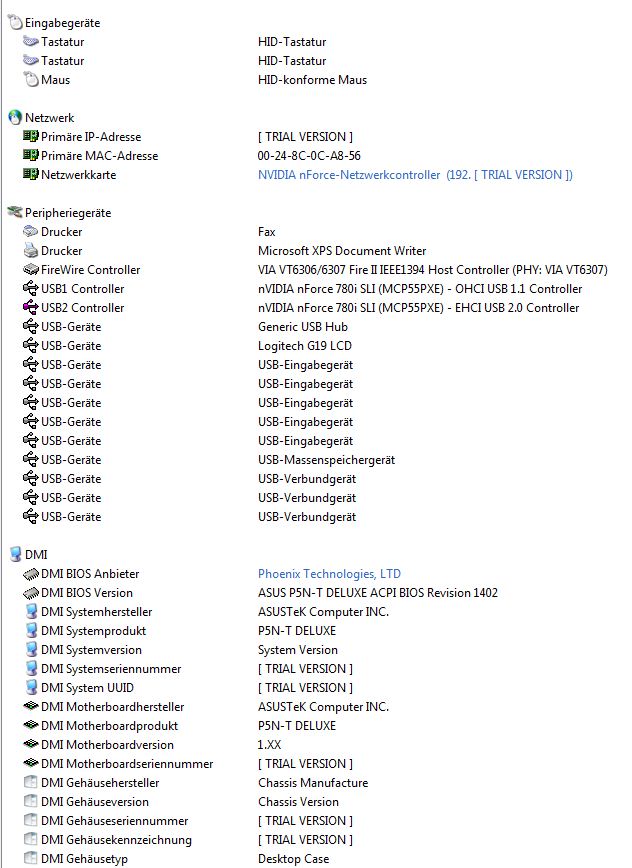The image size is (632, 868).
Task: Click the FireWire Controller icon
Action: 30,270
